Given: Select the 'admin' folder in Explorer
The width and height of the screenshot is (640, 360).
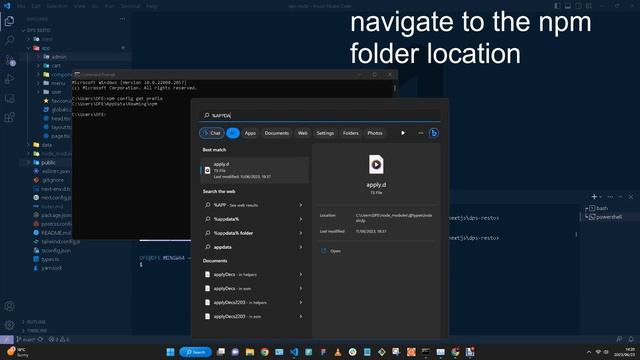Looking at the screenshot, I should point(59,57).
